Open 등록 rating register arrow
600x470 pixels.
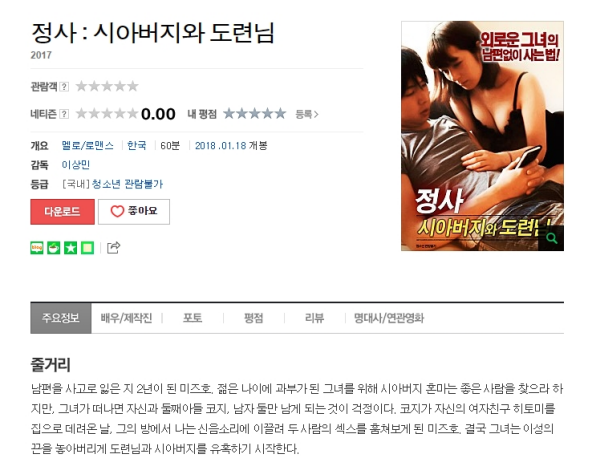(x=307, y=114)
